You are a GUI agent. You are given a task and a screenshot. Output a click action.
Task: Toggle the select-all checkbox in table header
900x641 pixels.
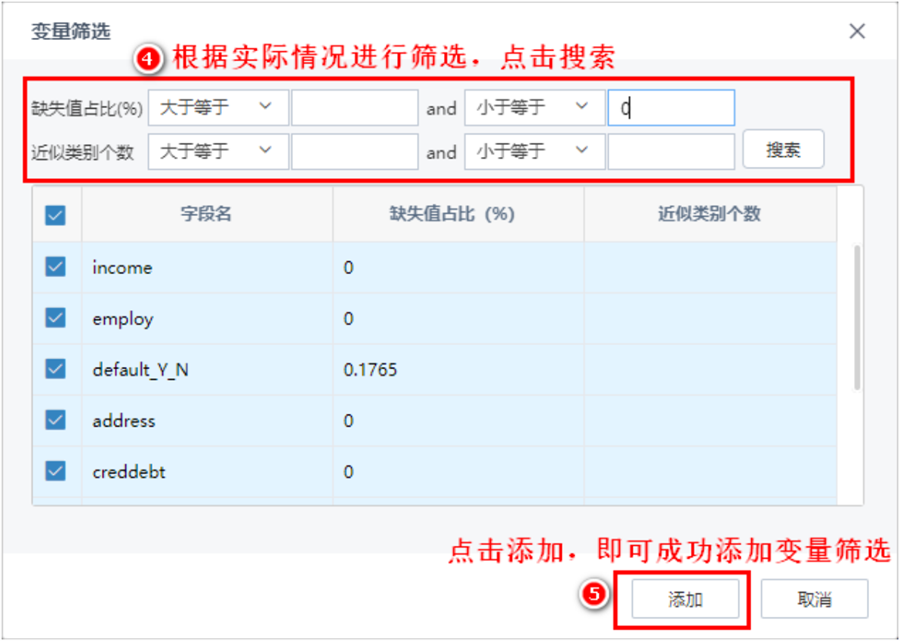(x=55, y=214)
